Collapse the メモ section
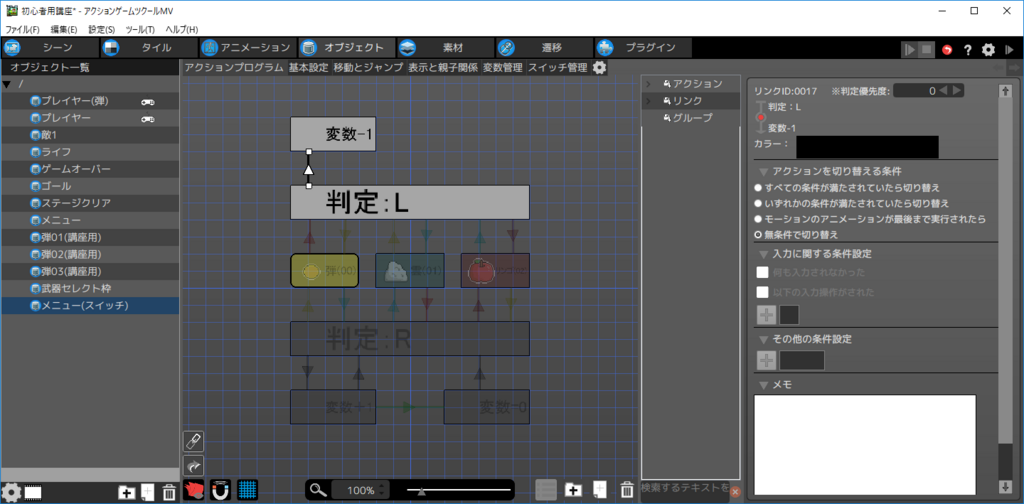Viewport: 1024px width, 504px height. click(763, 385)
